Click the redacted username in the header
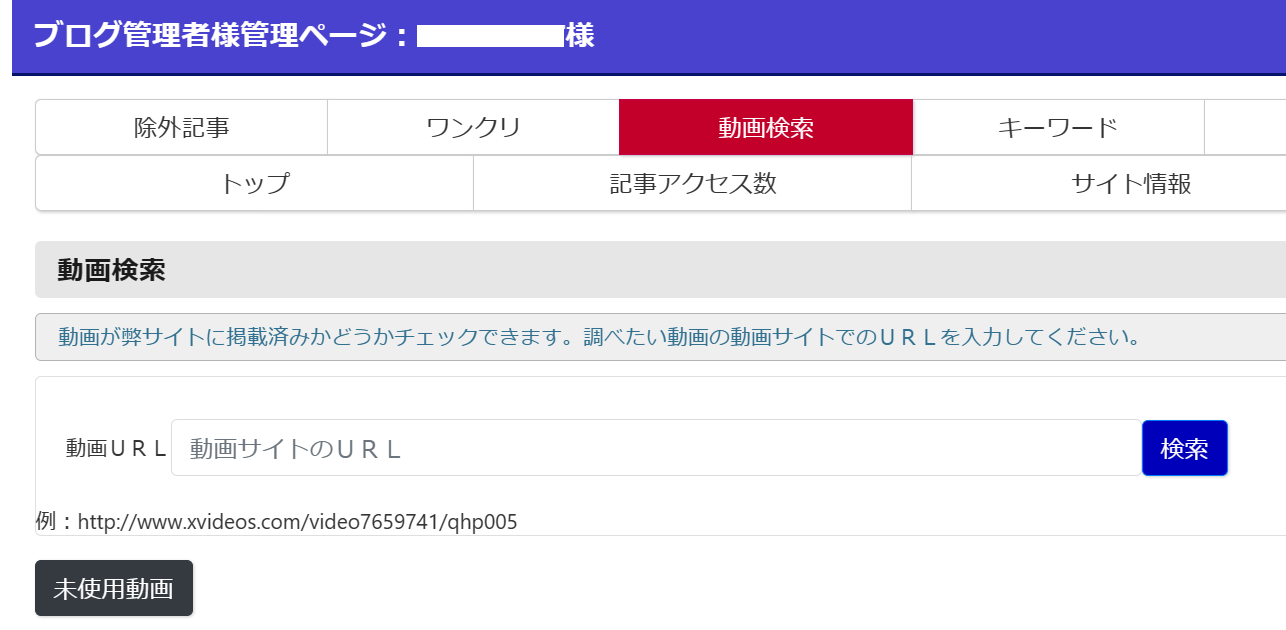This screenshot has width=1286, height=630. point(490,37)
